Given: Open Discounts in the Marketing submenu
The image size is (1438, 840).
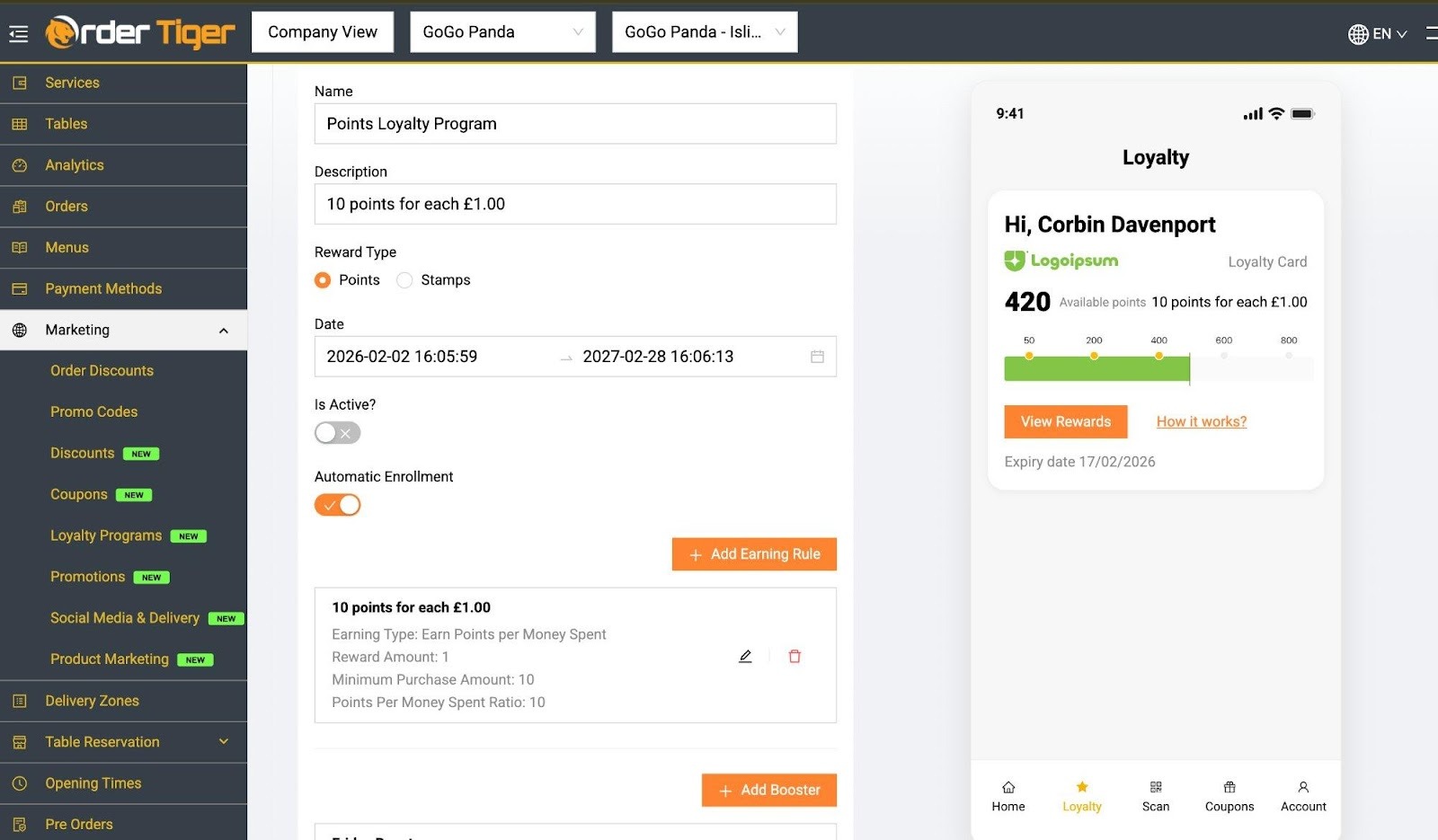Looking at the screenshot, I should click(82, 454).
